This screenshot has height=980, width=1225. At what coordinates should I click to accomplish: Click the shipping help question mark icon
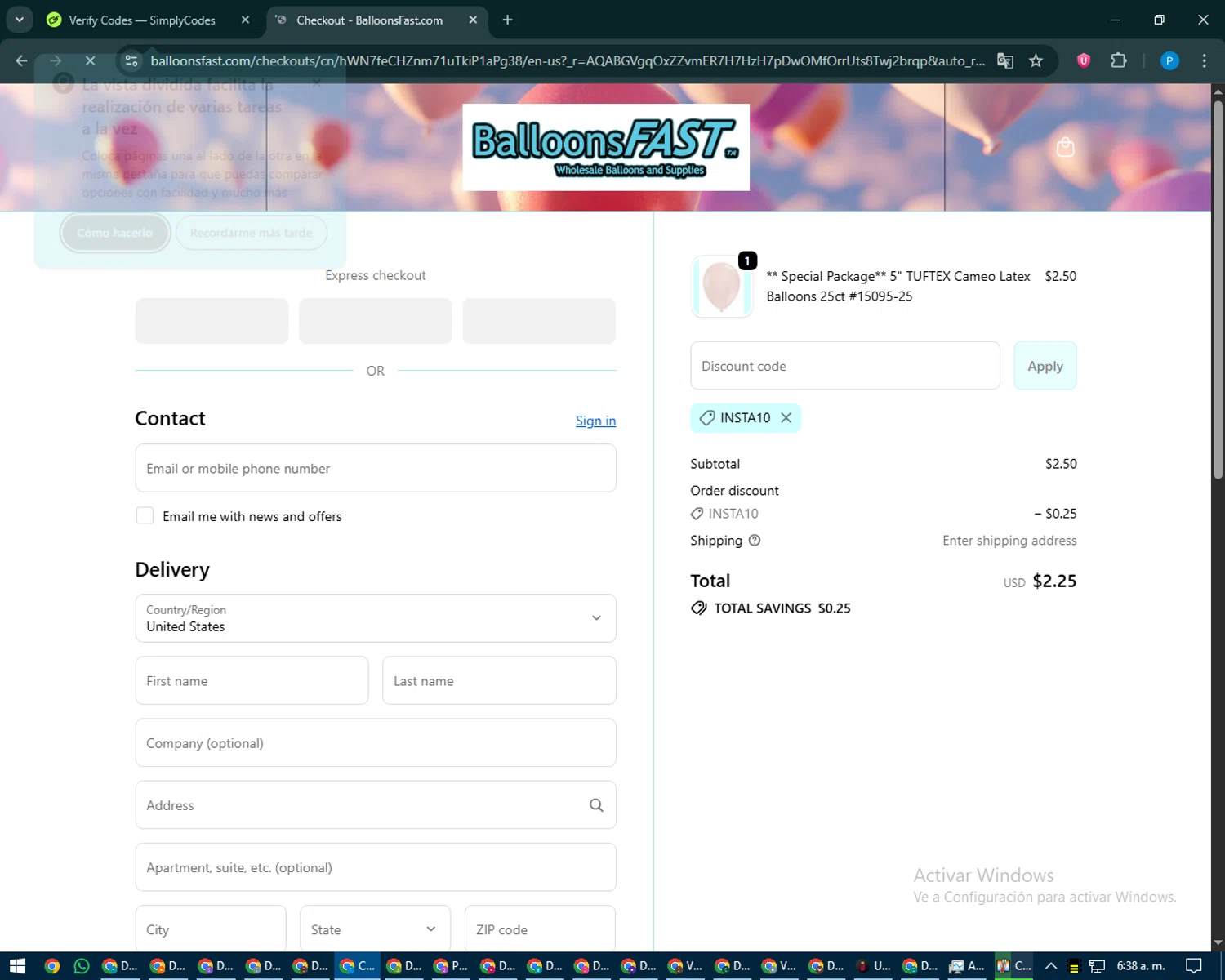755,540
